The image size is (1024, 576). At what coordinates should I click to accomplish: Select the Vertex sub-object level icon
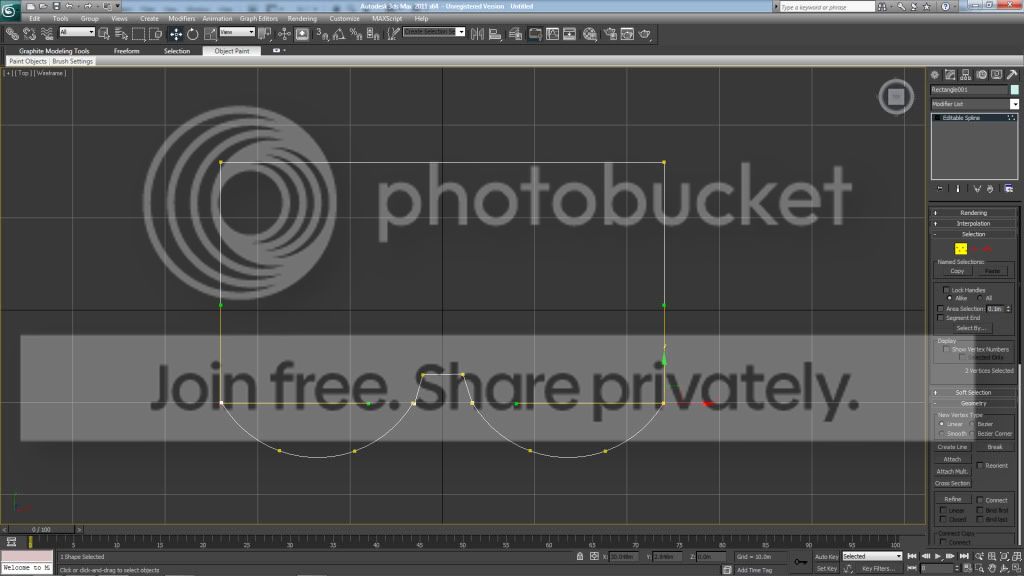[961, 249]
